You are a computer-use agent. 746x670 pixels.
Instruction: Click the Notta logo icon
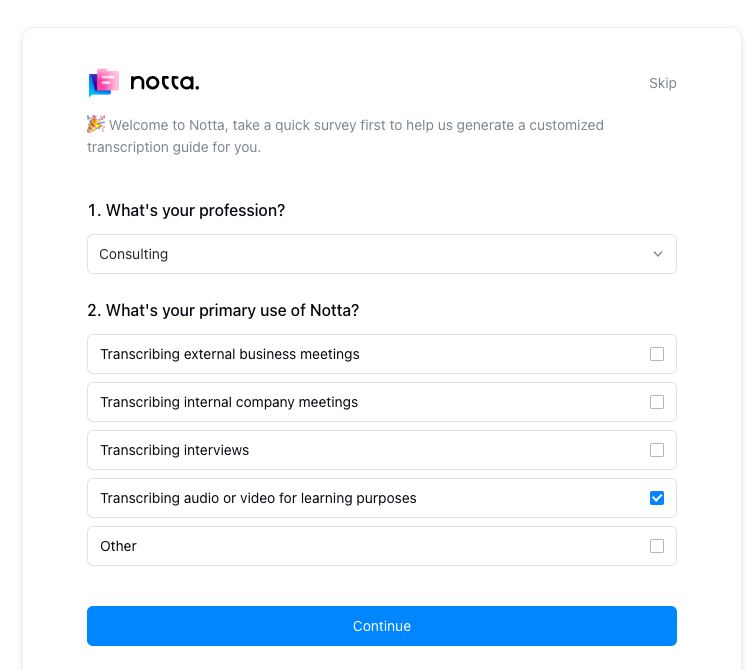point(104,83)
